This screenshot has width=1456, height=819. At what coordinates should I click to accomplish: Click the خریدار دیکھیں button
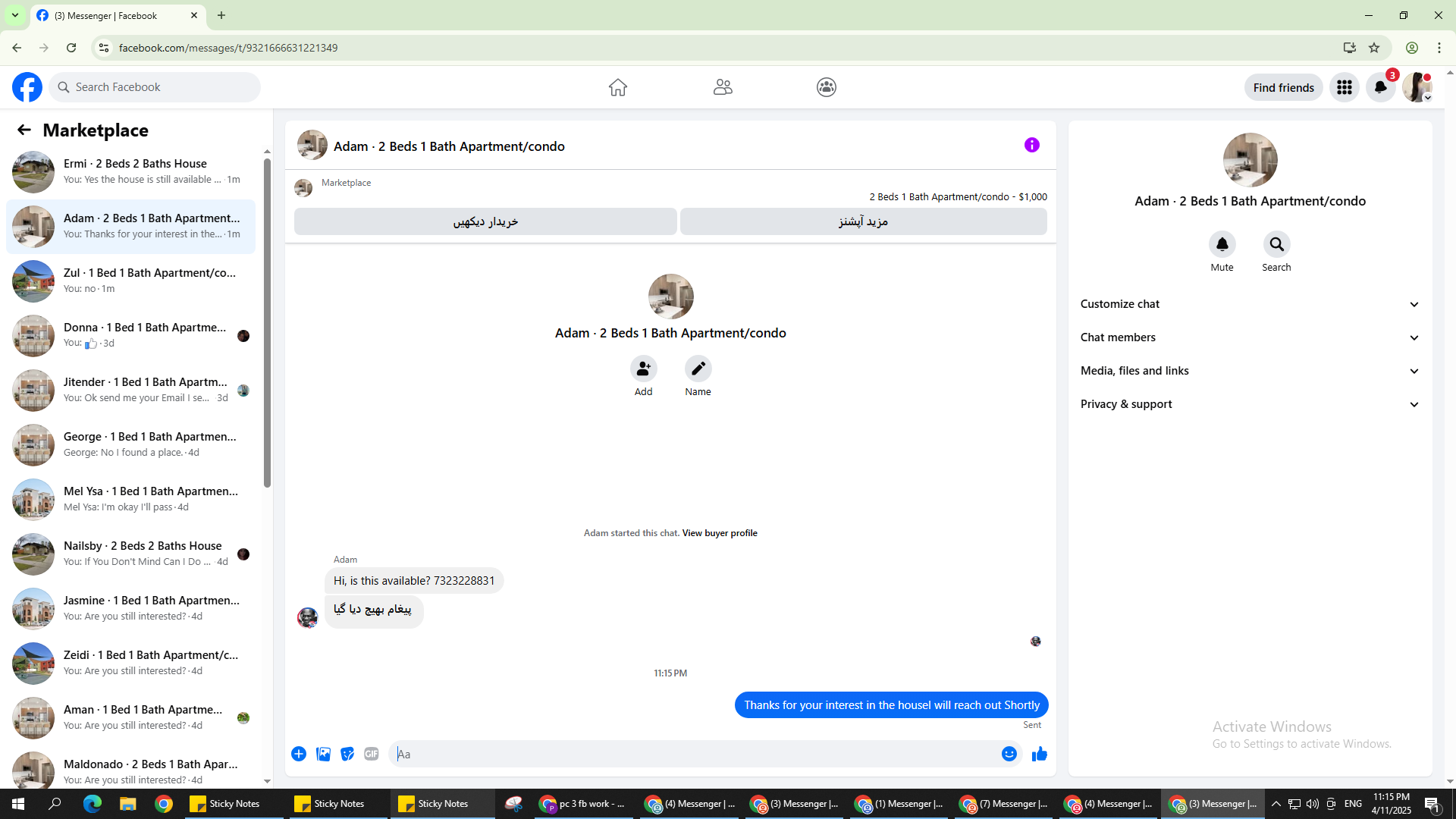[485, 221]
